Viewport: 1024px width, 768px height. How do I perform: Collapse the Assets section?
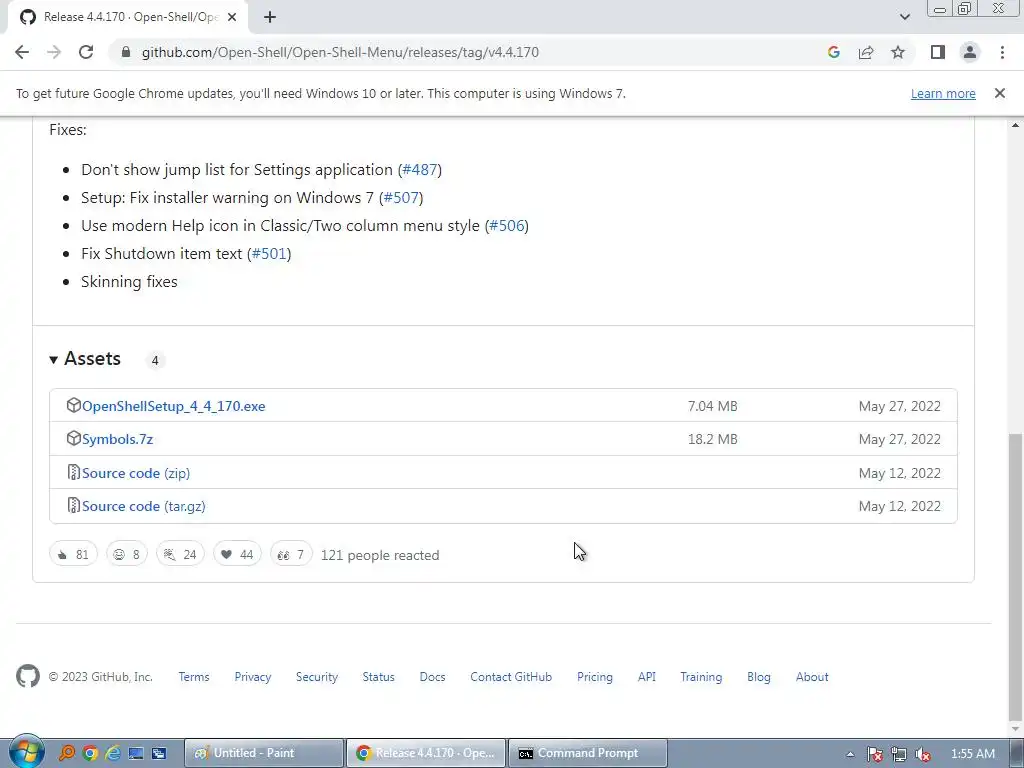click(85, 359)
